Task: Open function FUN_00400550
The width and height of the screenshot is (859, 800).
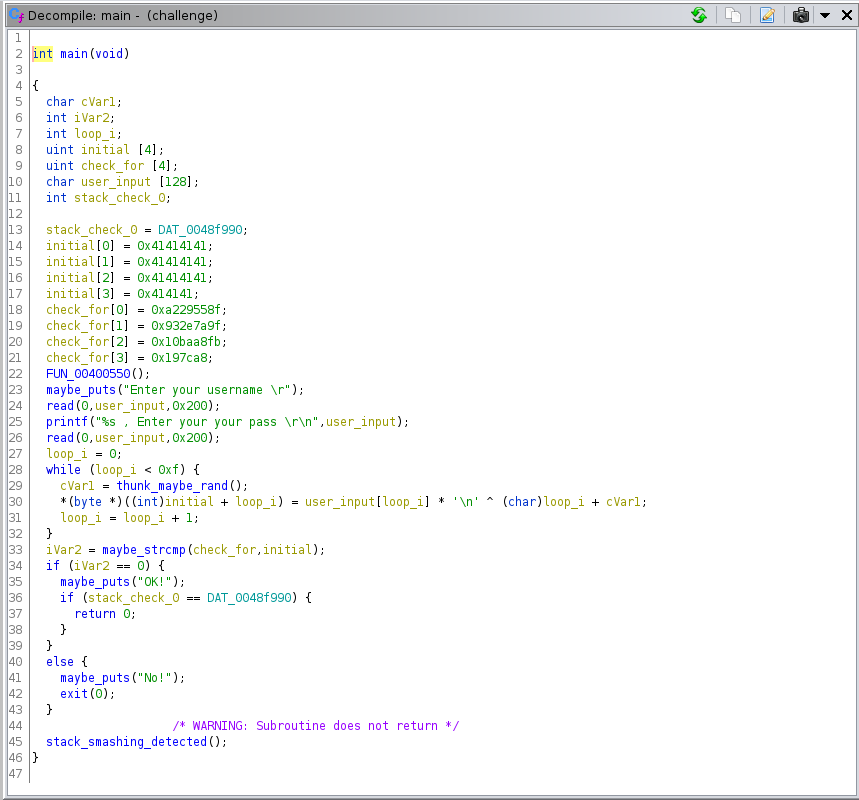Action: pos(88,374)
